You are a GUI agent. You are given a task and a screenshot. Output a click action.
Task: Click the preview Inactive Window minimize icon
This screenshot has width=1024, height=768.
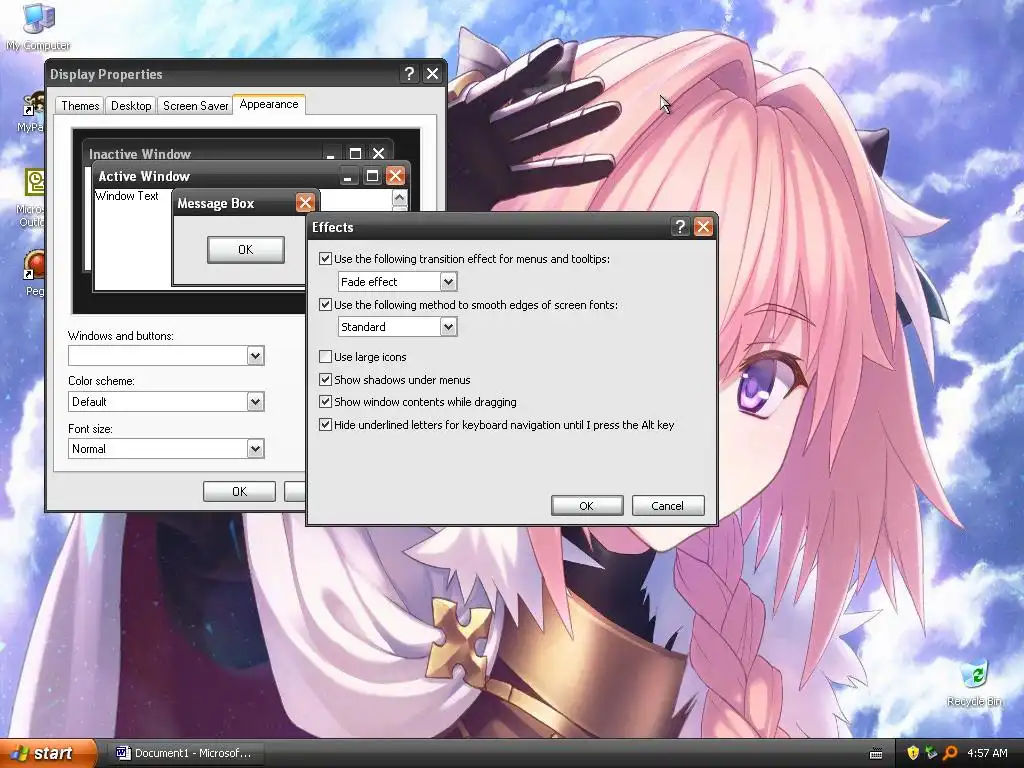click(331, 153)
